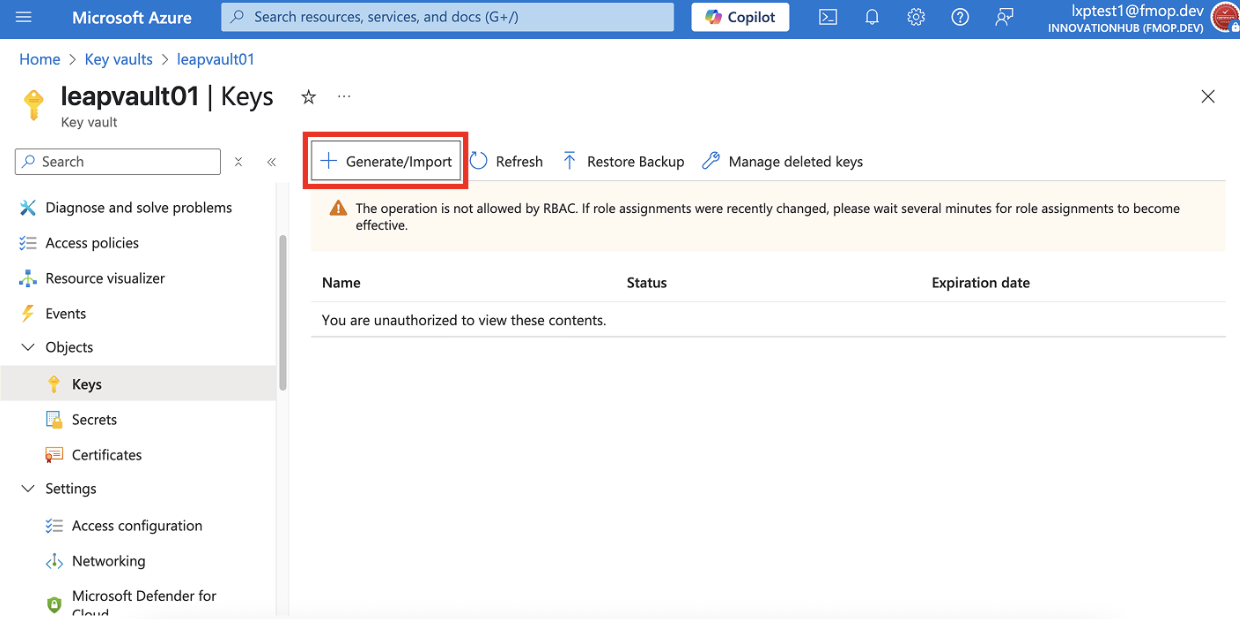Click the plus icon on Generate/Import
Image resolution: width=1240 pixels, height=628 pixels.
tap(328, 161)
